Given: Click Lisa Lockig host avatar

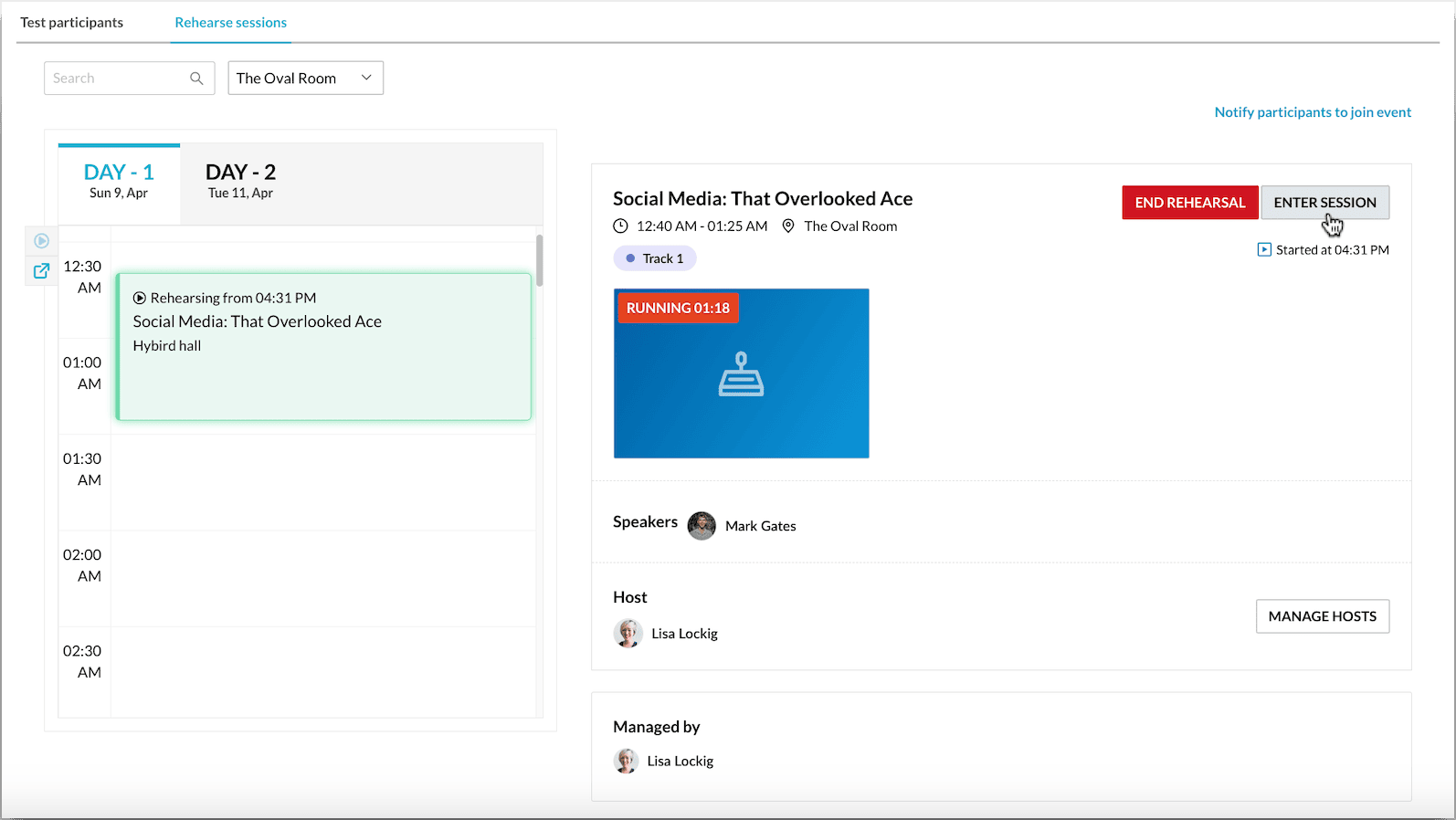Looking at the screenshot, I should pos(628,634).
